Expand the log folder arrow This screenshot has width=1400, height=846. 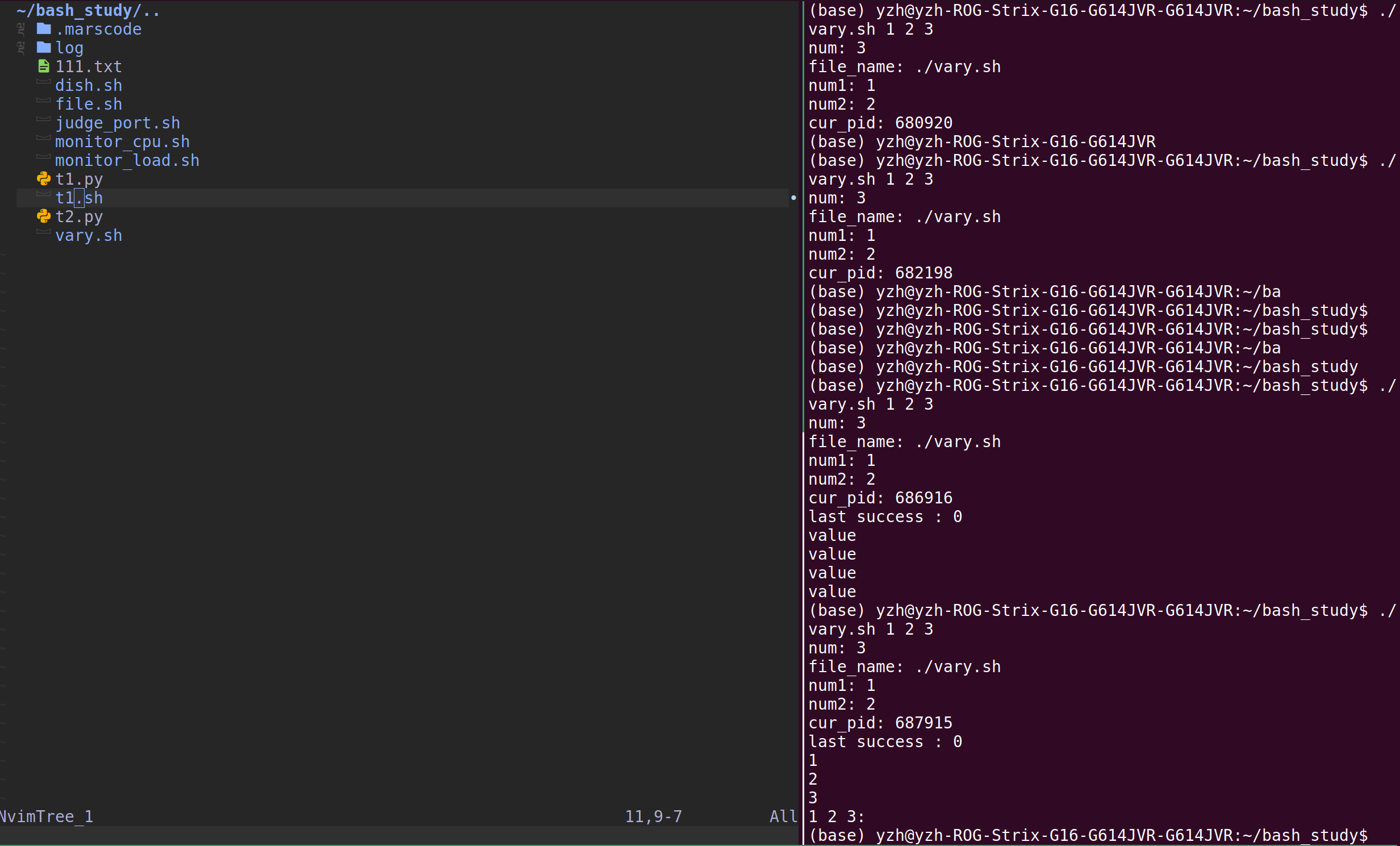[x=21, y=47]
